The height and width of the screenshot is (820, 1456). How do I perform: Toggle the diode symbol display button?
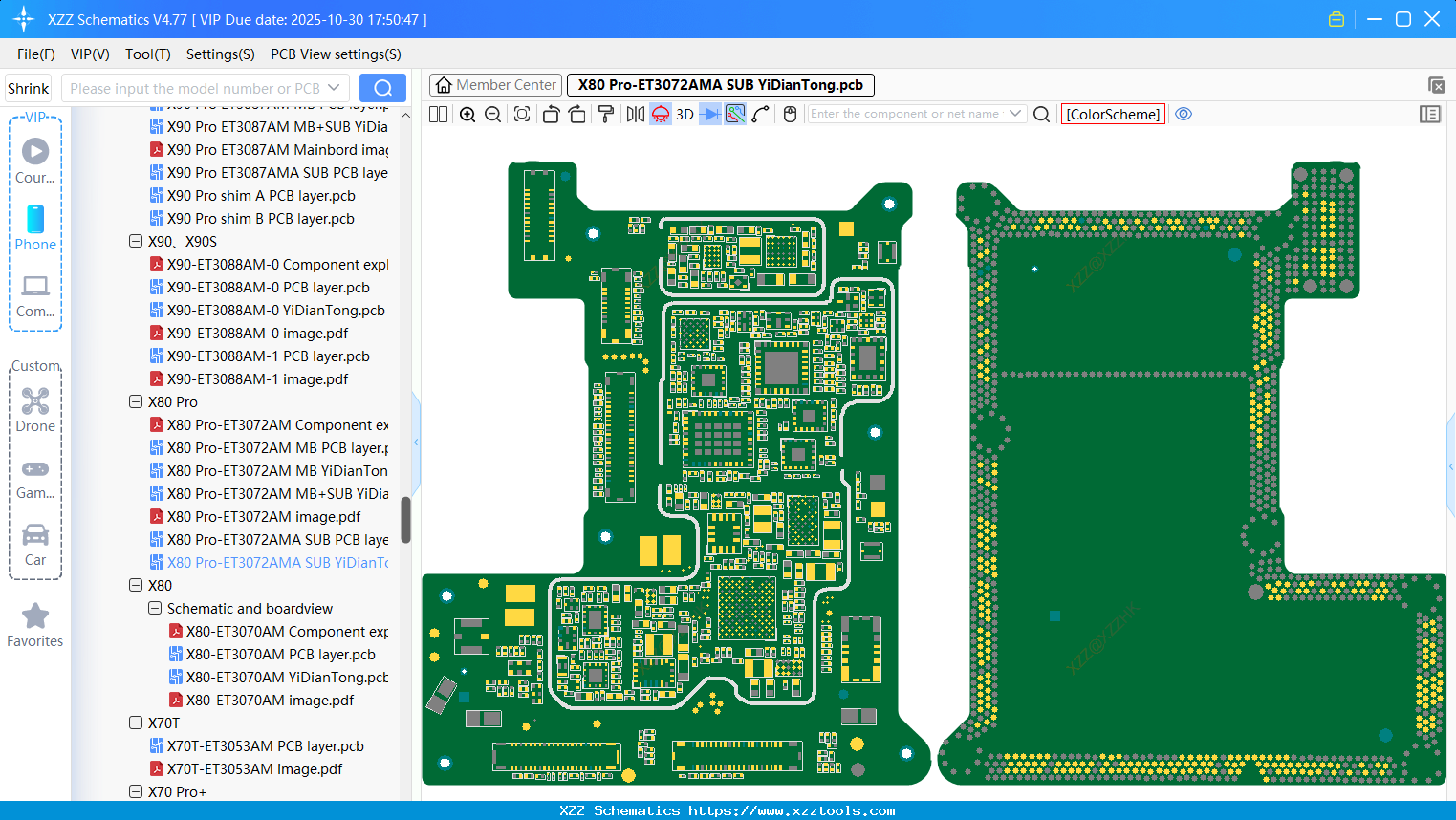click(x=710, y=114)
